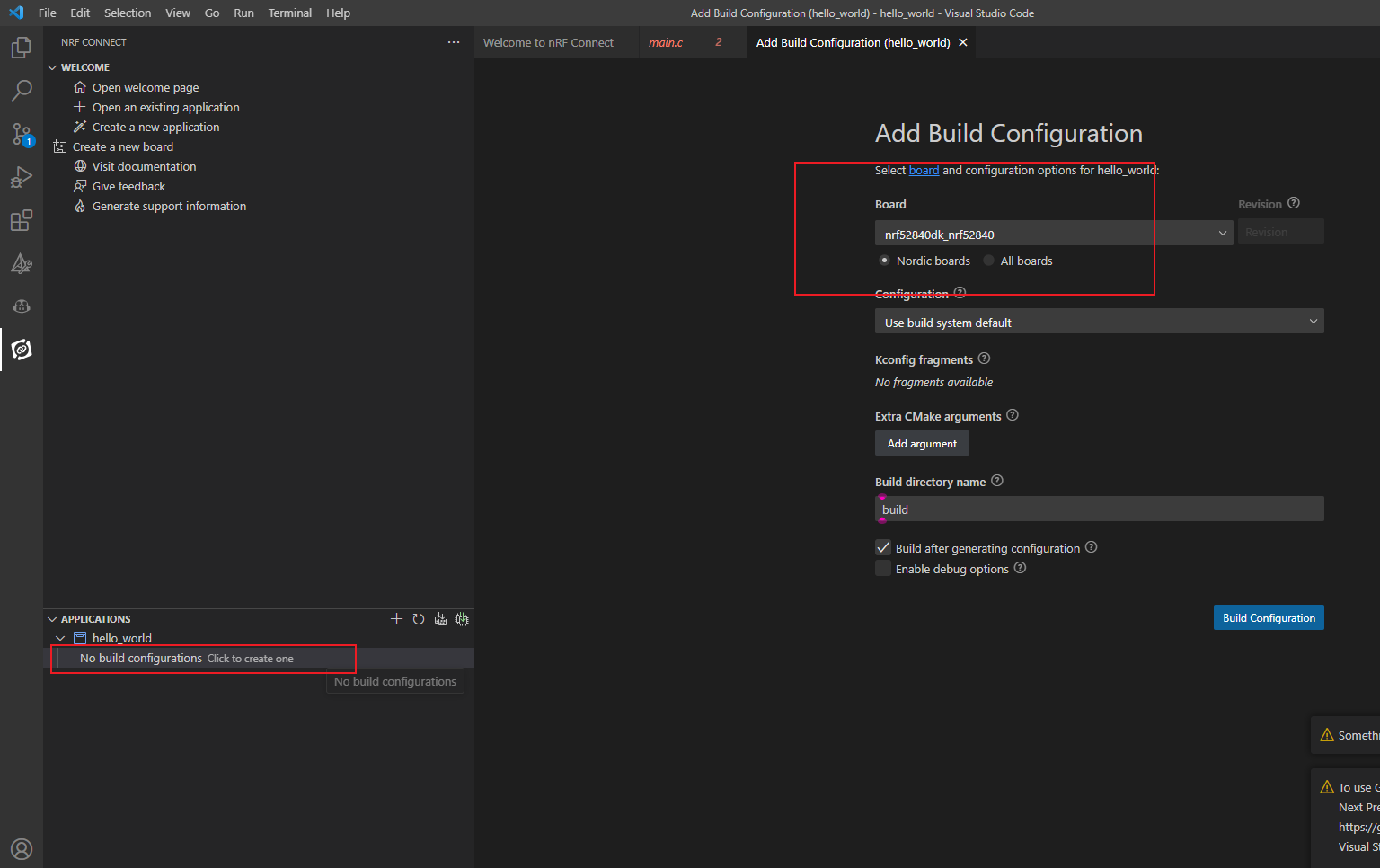The width and height of the screenshot is (1380, 868).
Task: Focus the Build directory name input field
Action: tap(1099, 509)
